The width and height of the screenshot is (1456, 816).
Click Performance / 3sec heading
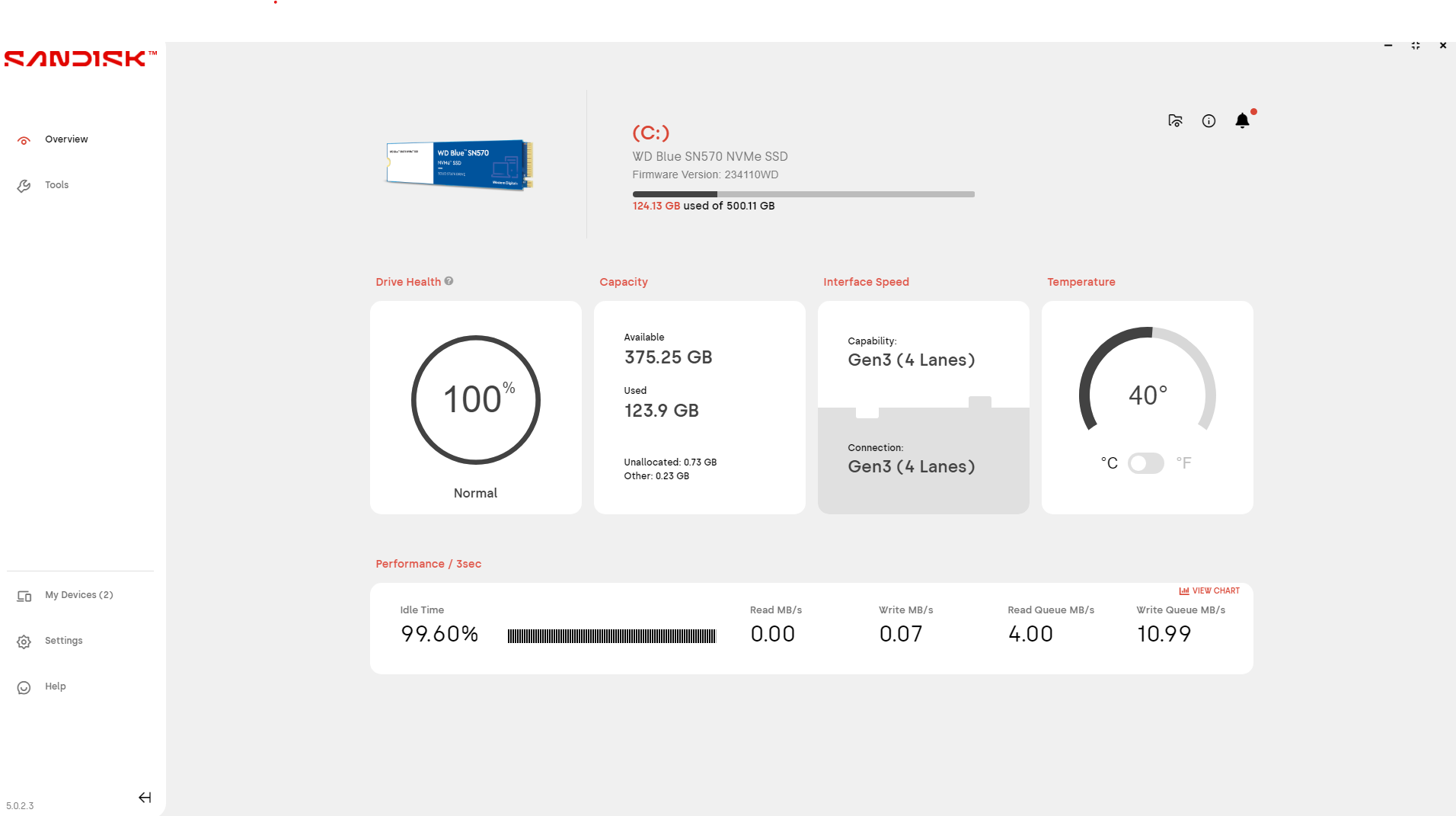point(428,564)
